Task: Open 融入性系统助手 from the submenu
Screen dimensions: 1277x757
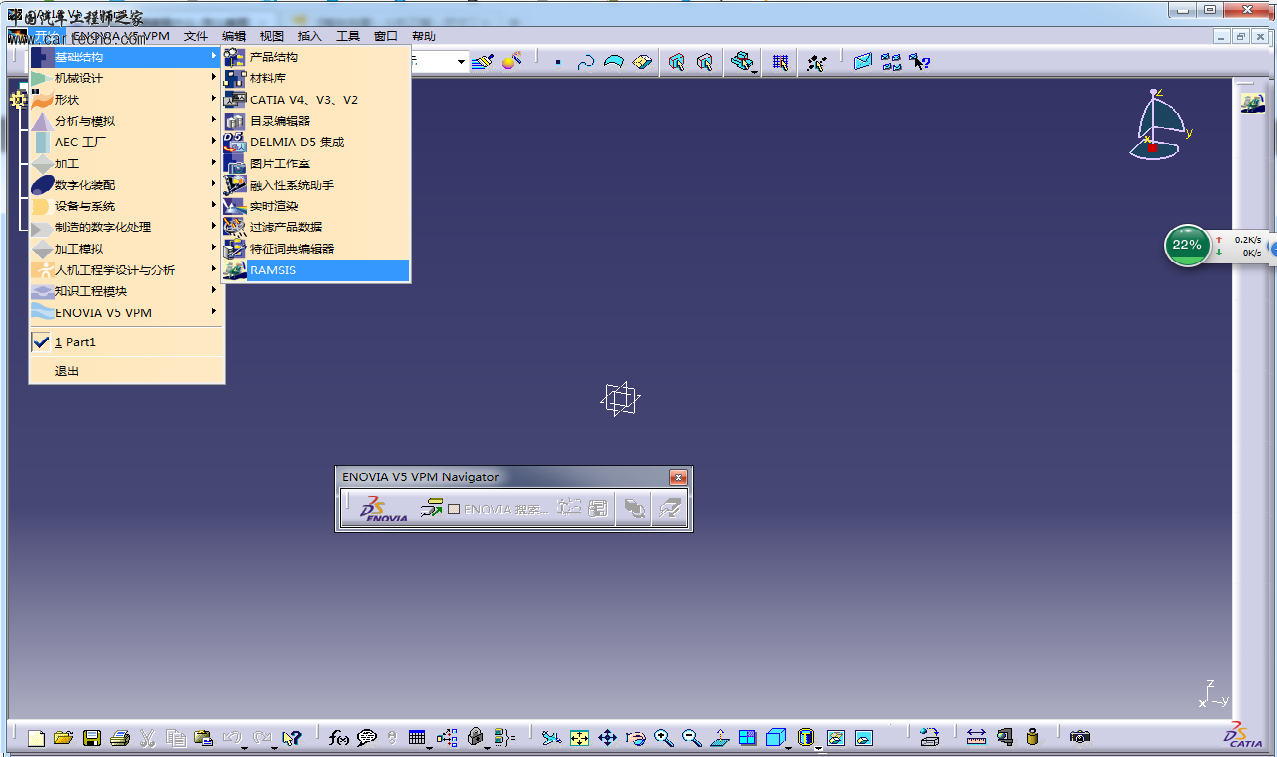Action: [316, 185]
